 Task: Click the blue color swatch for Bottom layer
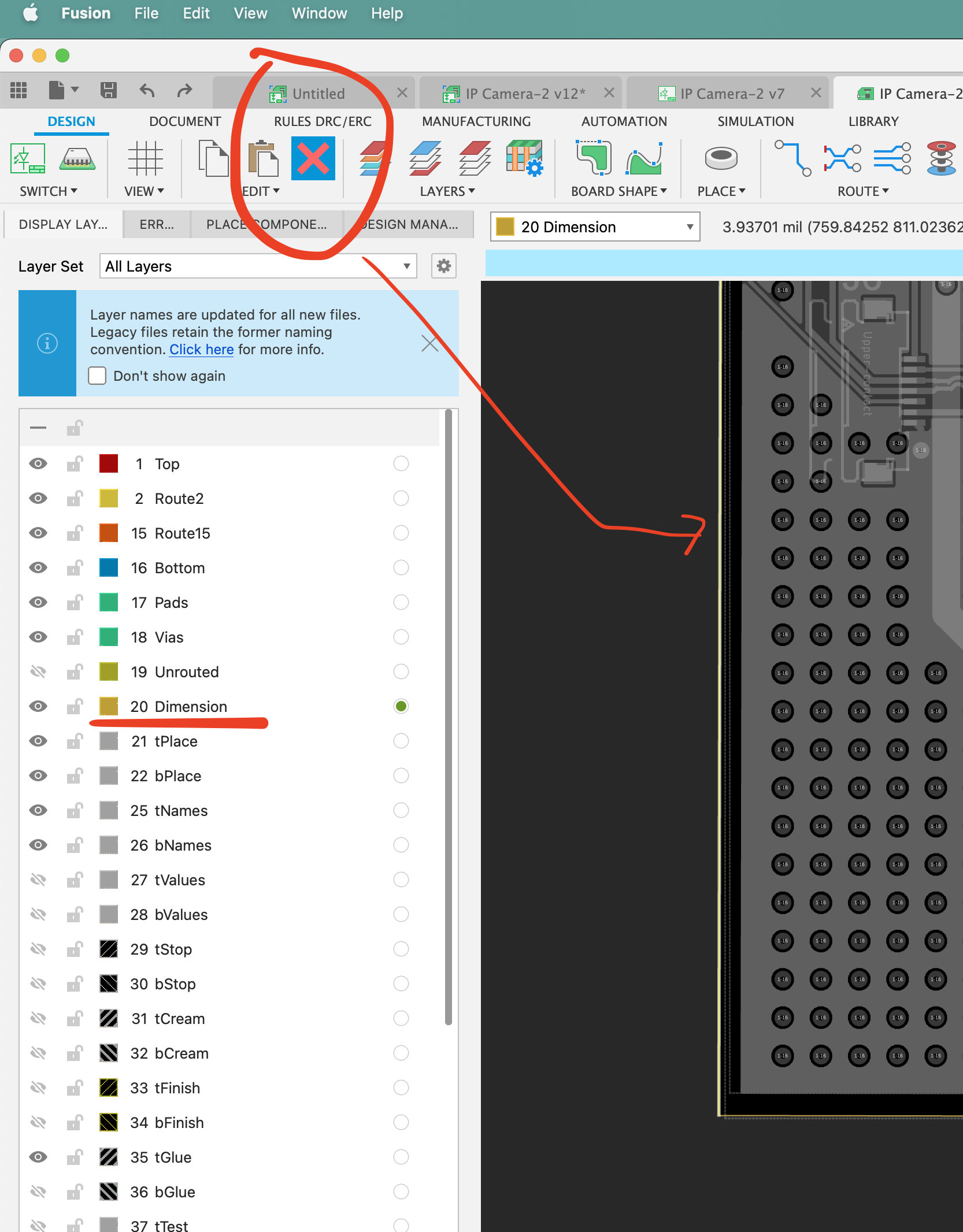click(109, 567)
